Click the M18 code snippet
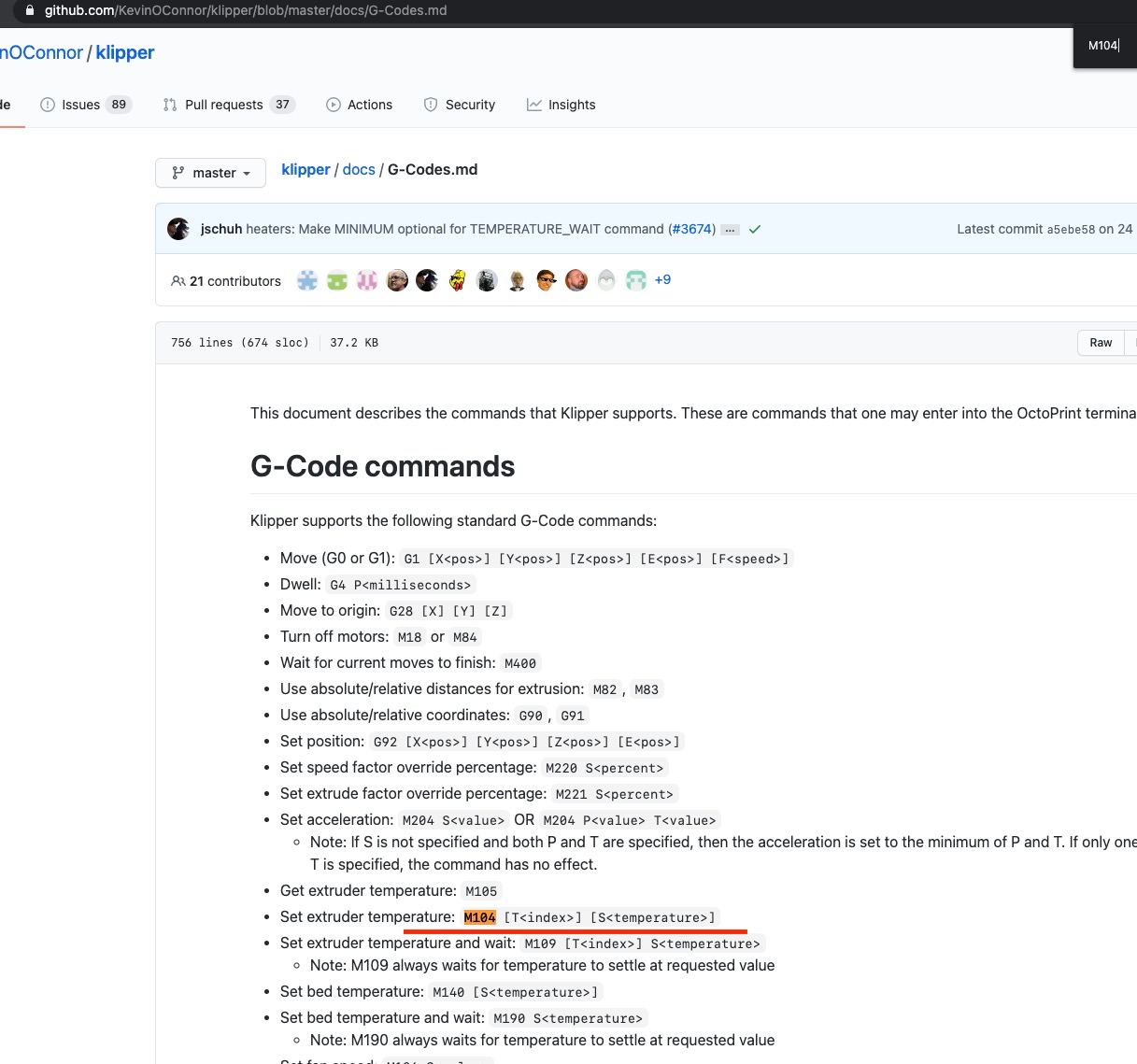The image size is (1137, 1064). pyautogui.click(x=409, y=637)
